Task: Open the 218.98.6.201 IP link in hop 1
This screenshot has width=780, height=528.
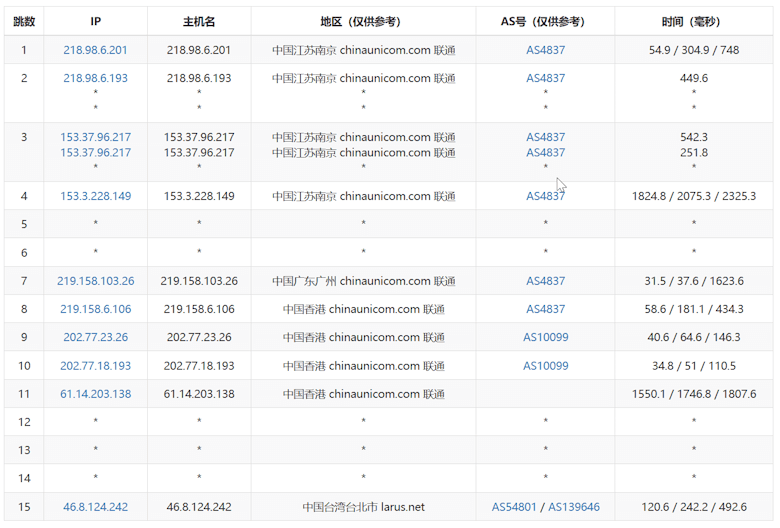Action: pos(95,50)
